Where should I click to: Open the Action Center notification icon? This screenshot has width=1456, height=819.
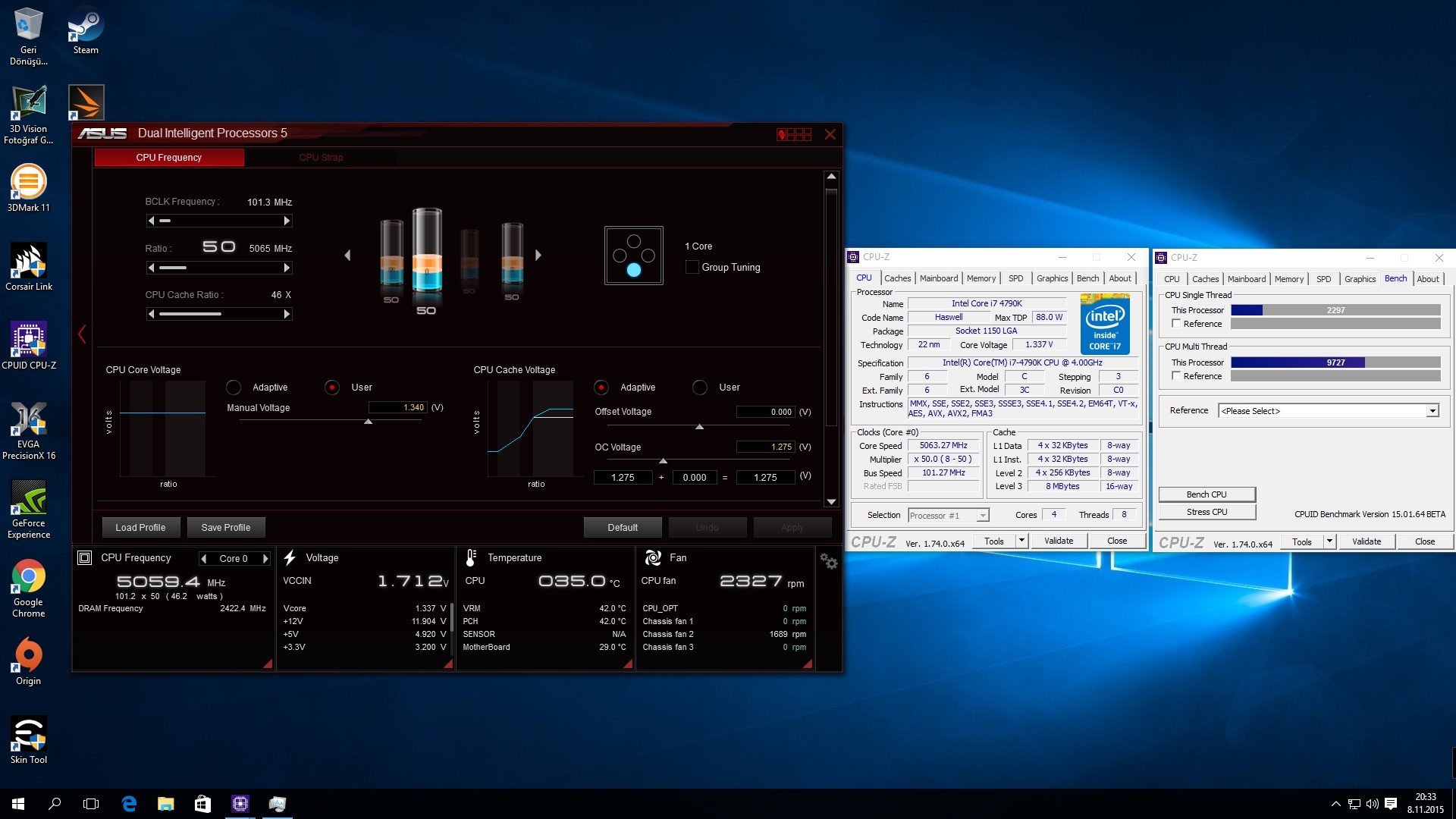click(x=1390, y=804)
